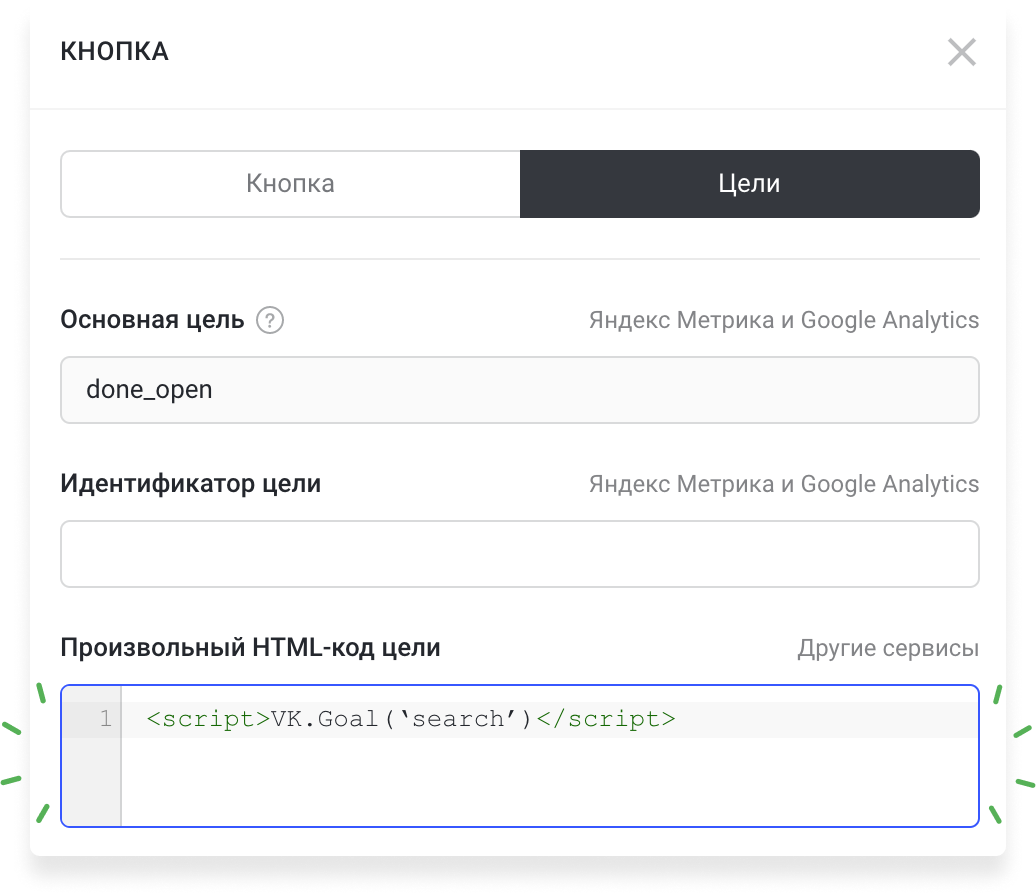
Task: Close the КНОПКА dialog with the X
Action: pyautogui.click(x=961, y=52)
